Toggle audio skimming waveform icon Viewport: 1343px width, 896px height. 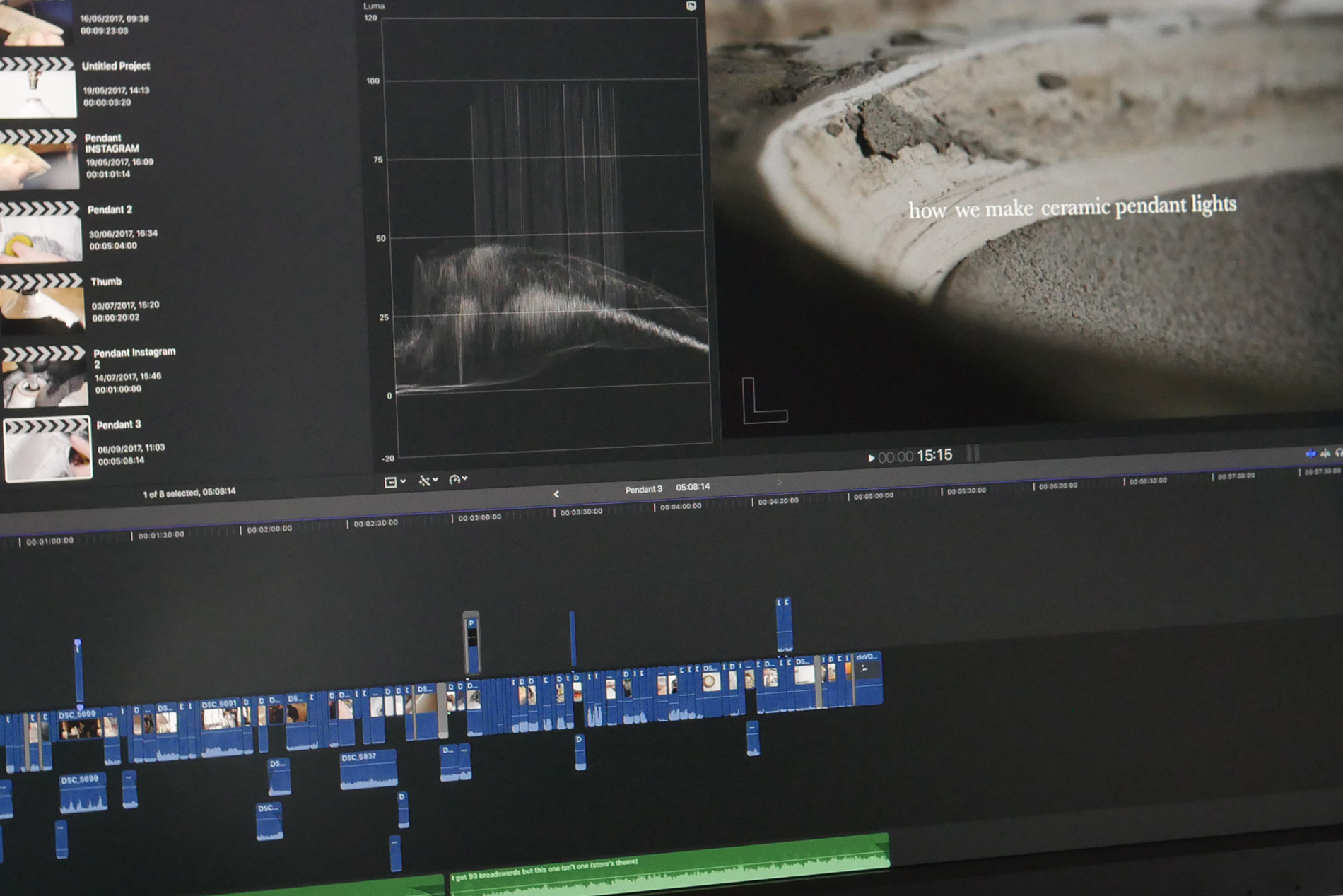click(1325, 453)
